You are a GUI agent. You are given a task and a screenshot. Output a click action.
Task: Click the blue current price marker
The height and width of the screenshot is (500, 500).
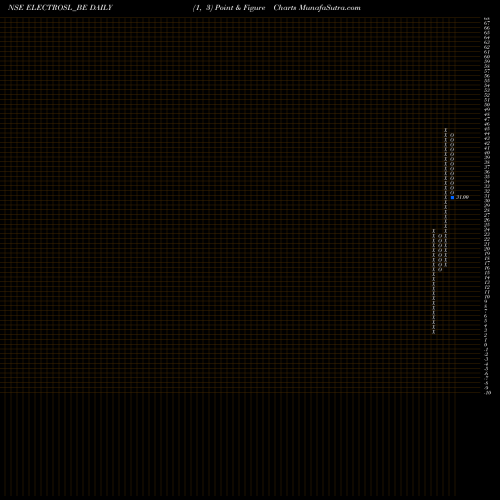click(x=452, y=197)
